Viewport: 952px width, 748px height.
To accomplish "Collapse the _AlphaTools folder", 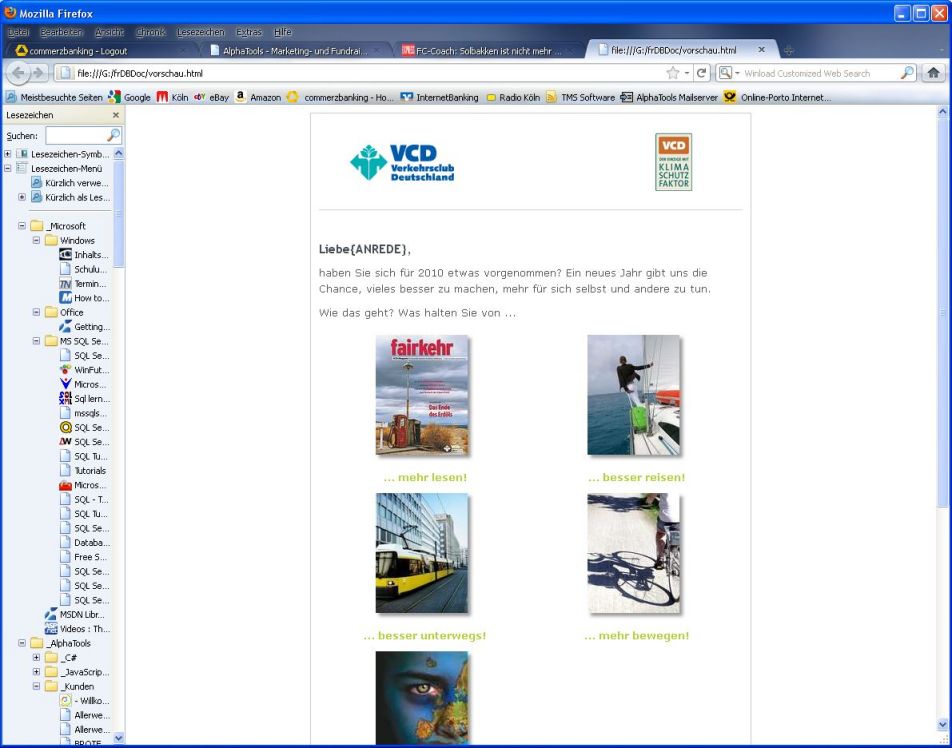I will point(22,643).
